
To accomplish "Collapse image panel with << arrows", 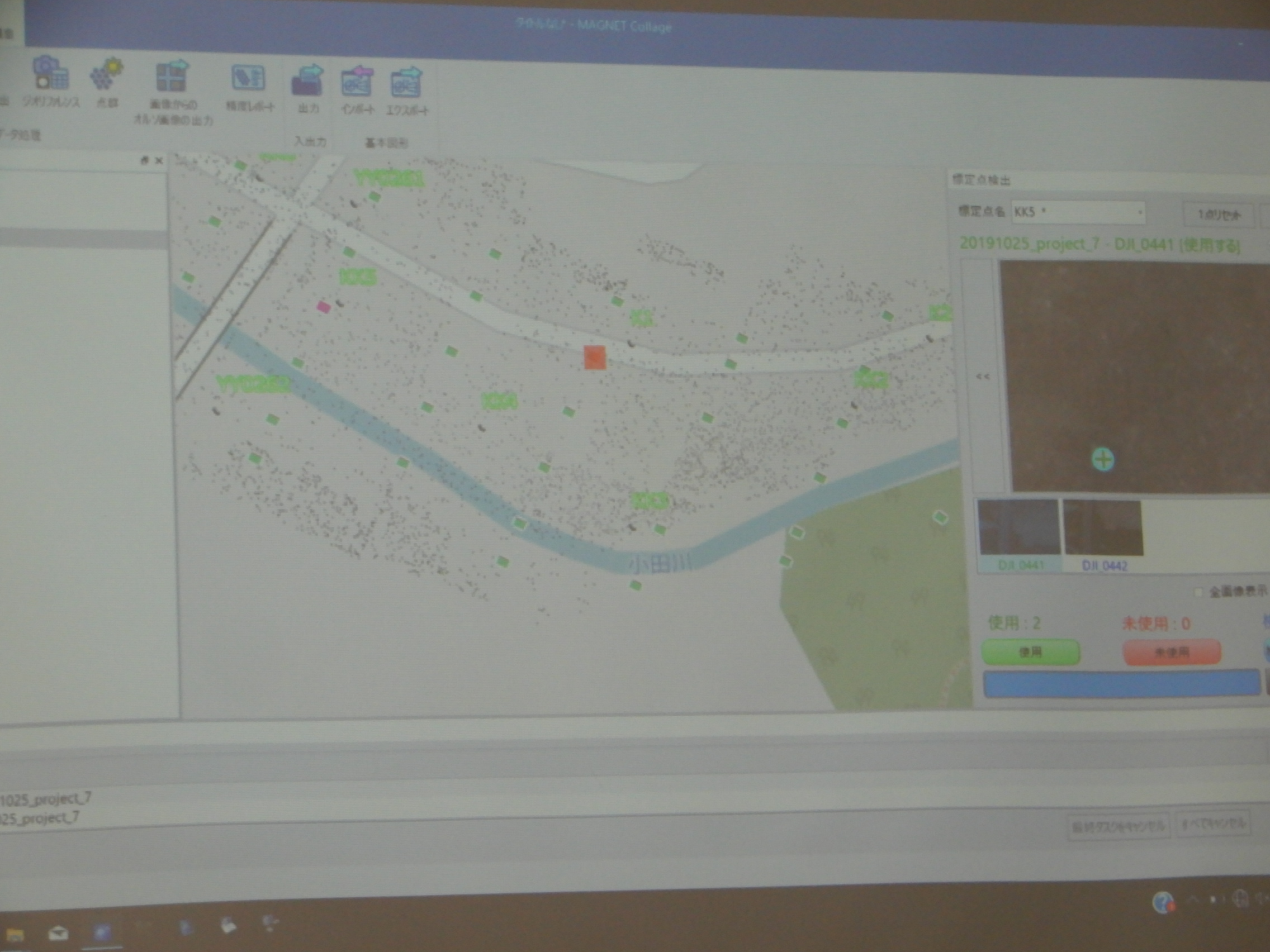I will tap(982, 377).
